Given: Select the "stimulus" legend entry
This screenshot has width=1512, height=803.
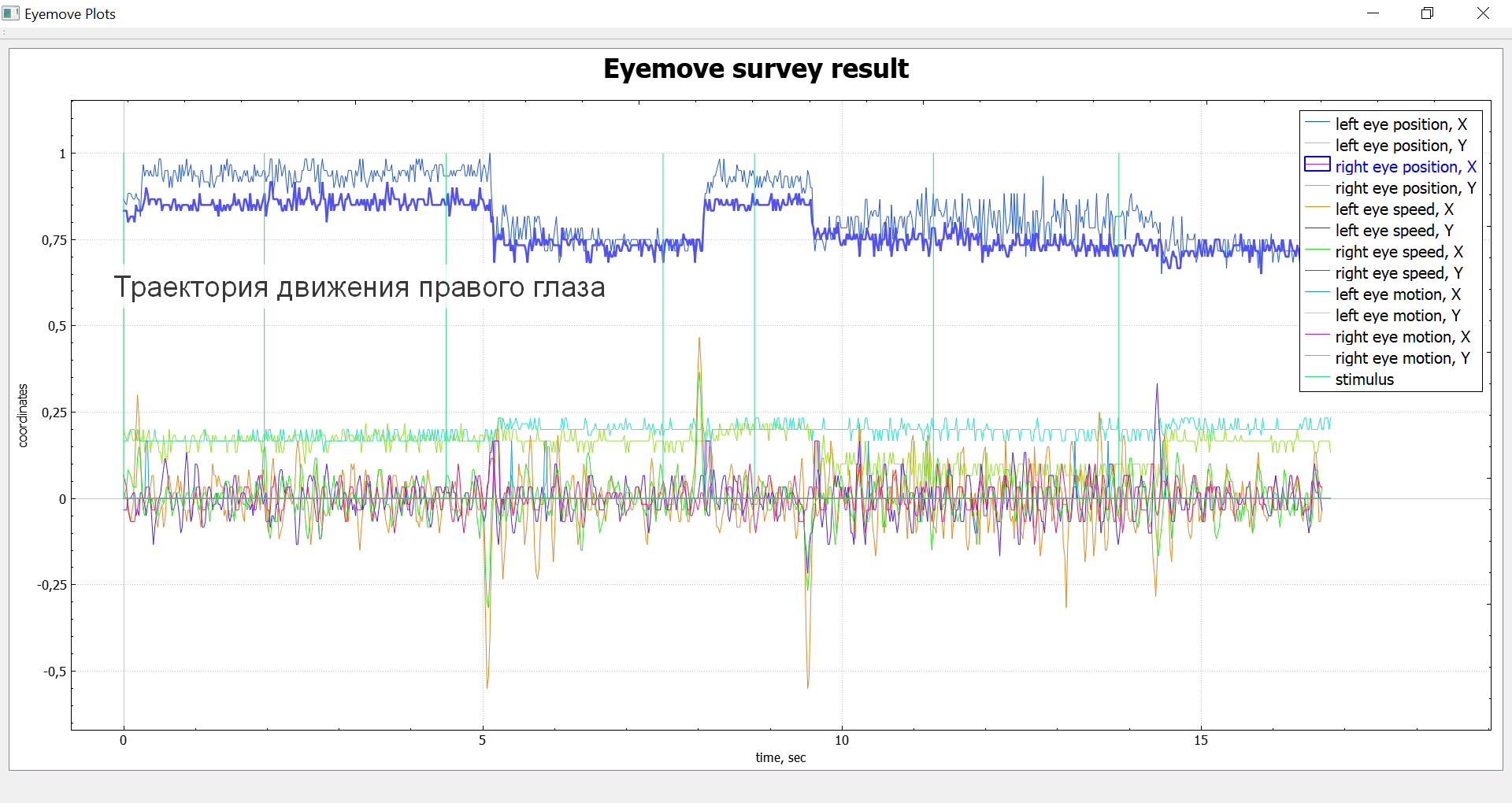Looking at the screenshot, I should click(1364, 379).
